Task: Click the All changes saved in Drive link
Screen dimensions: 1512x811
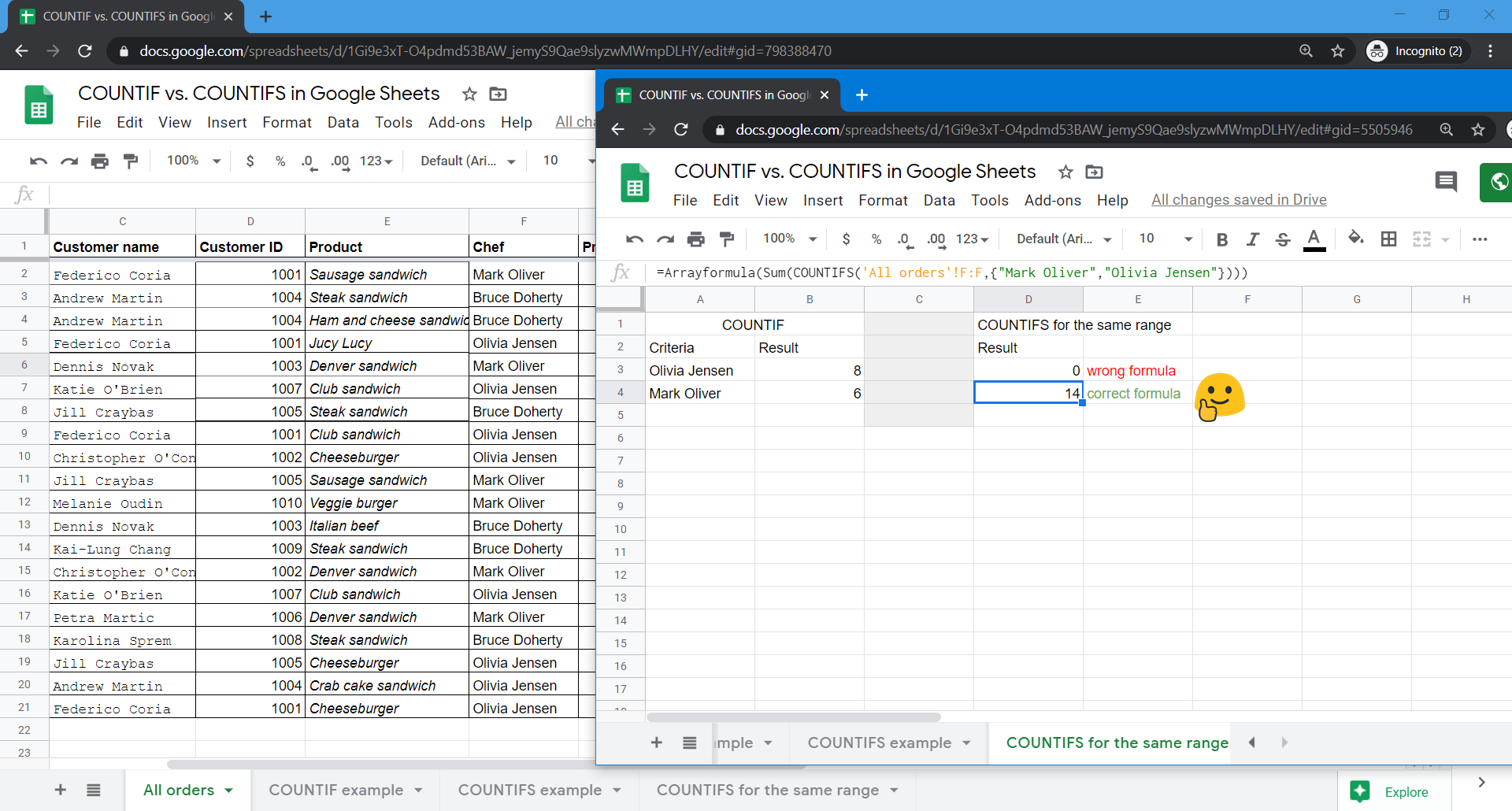Action: coord(1239,199)
